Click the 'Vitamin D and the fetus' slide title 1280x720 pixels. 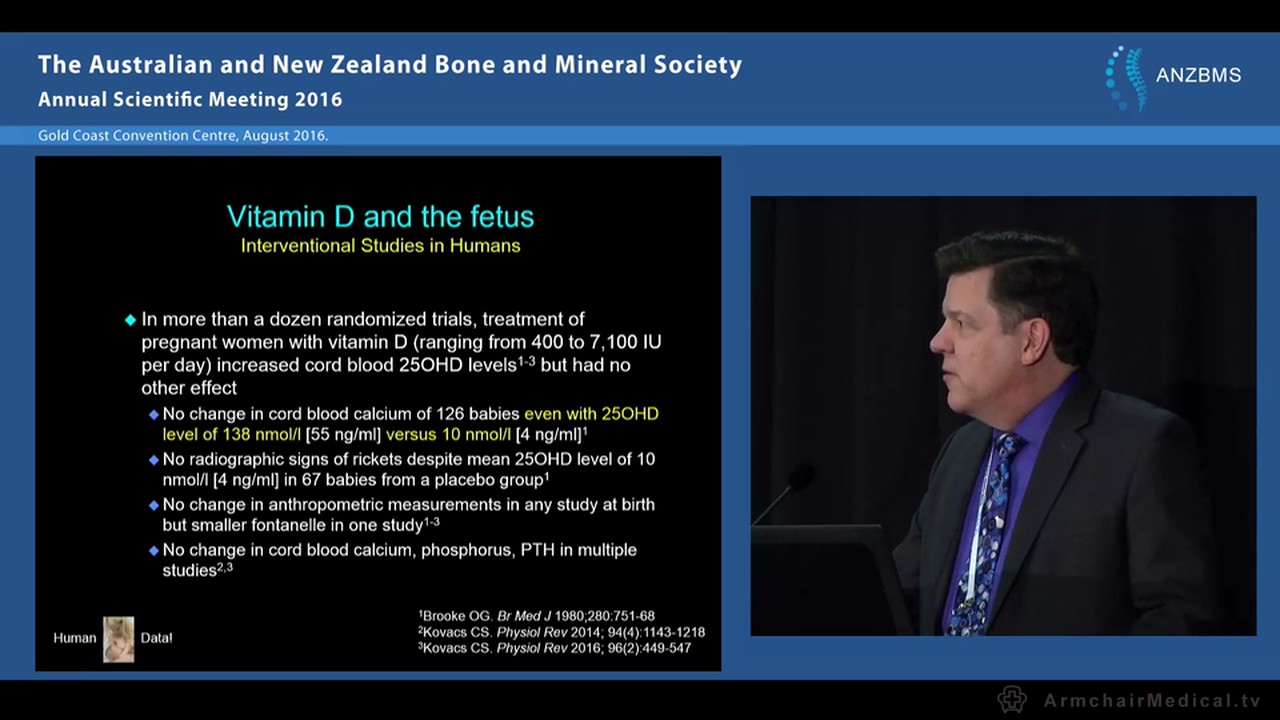click(380, 216)
